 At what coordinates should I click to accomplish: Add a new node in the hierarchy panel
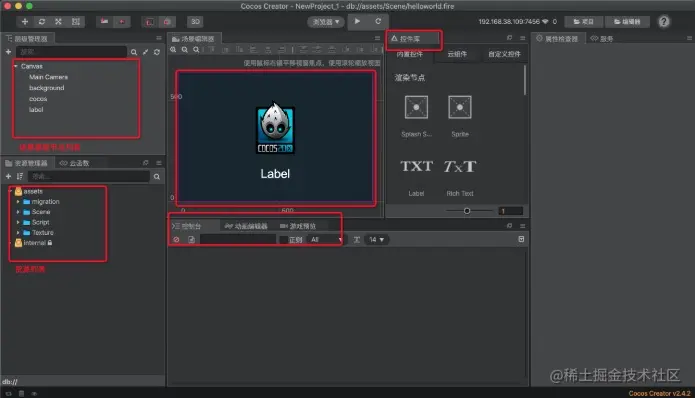(x=8, y=52)
